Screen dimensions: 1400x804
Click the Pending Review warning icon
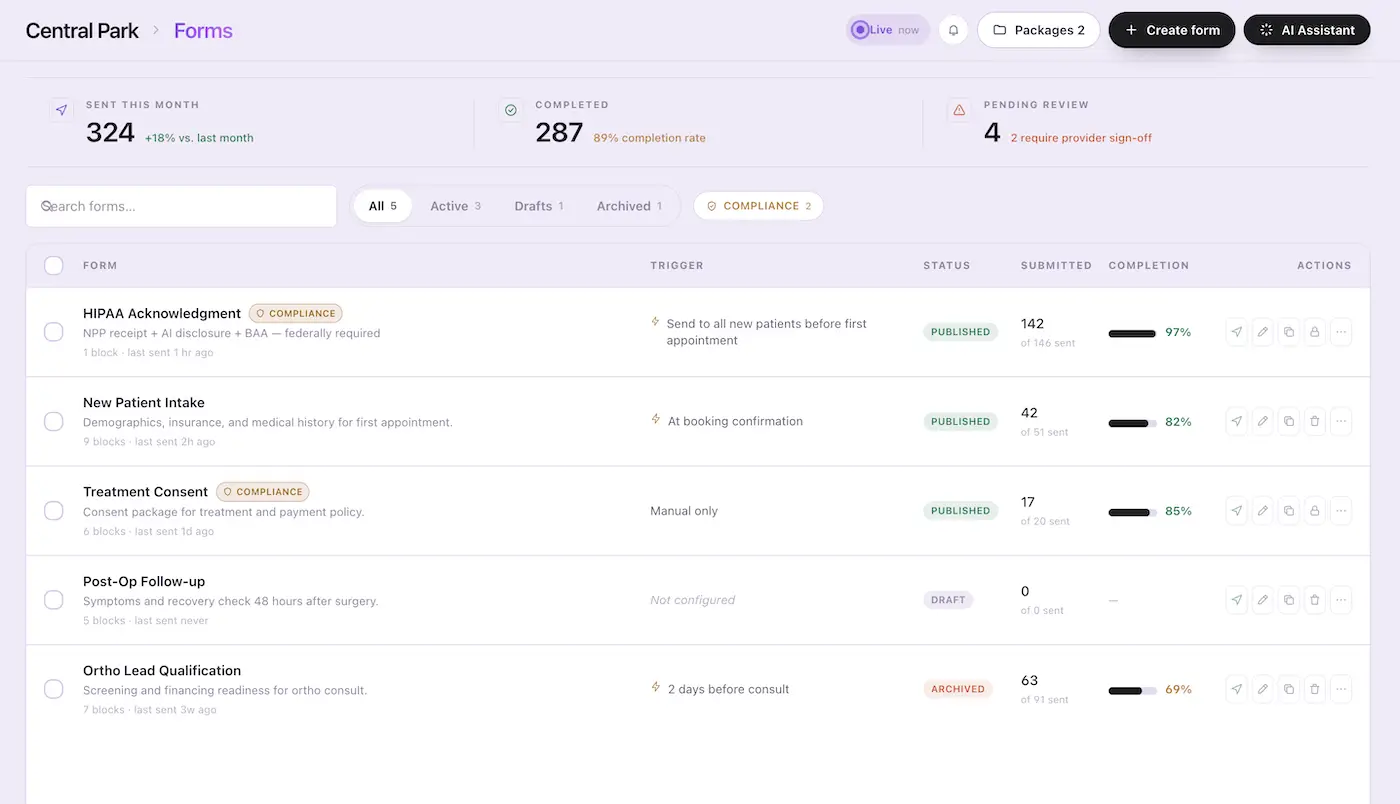(959, 110)
